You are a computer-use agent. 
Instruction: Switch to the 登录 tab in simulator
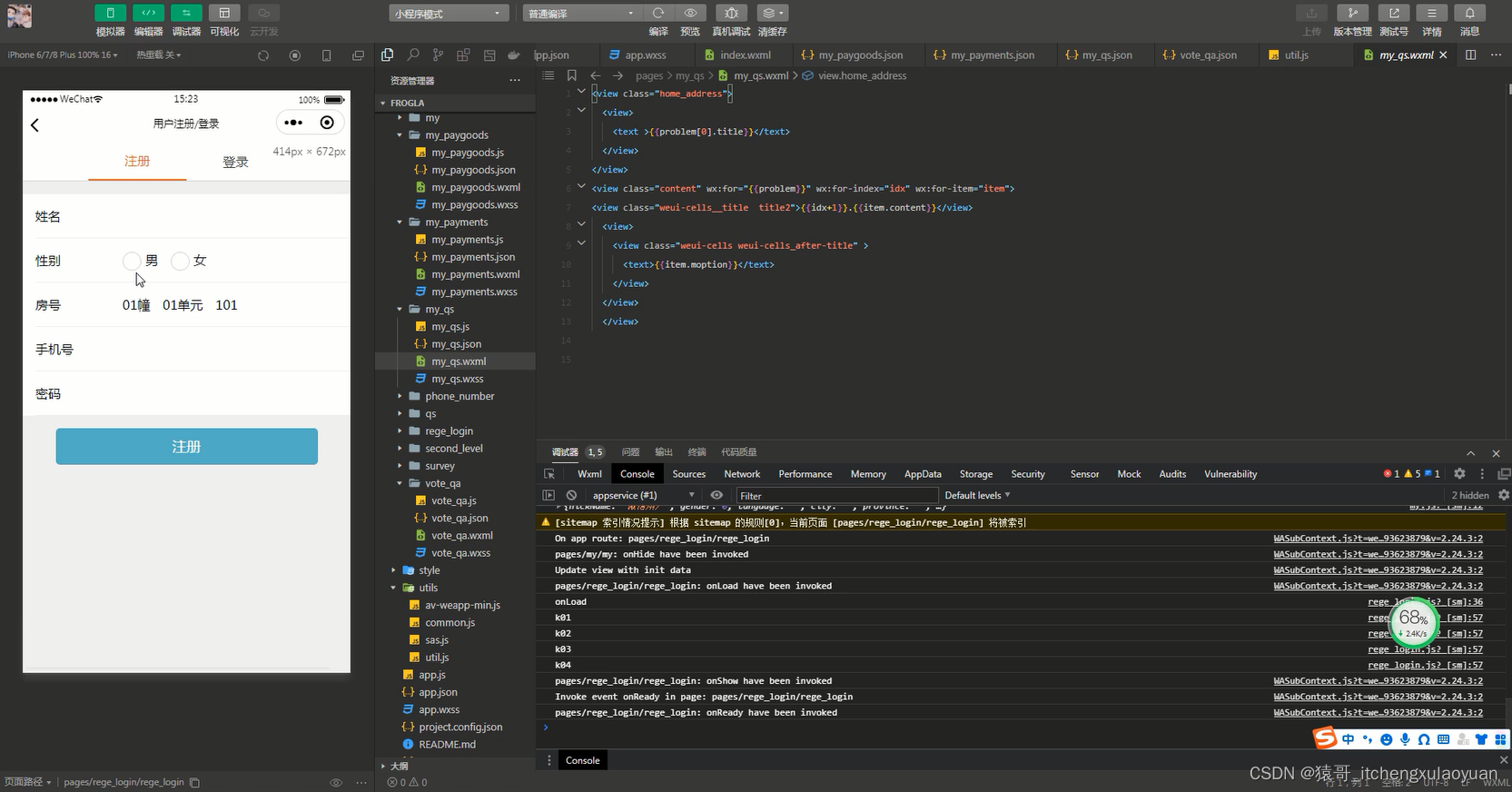pyautogui.click(x=235, y=162)
